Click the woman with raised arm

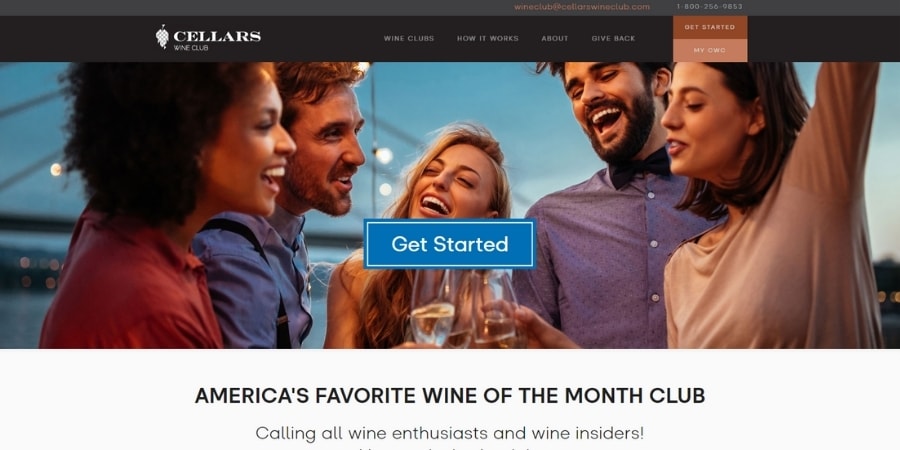(x=769, y=207)
